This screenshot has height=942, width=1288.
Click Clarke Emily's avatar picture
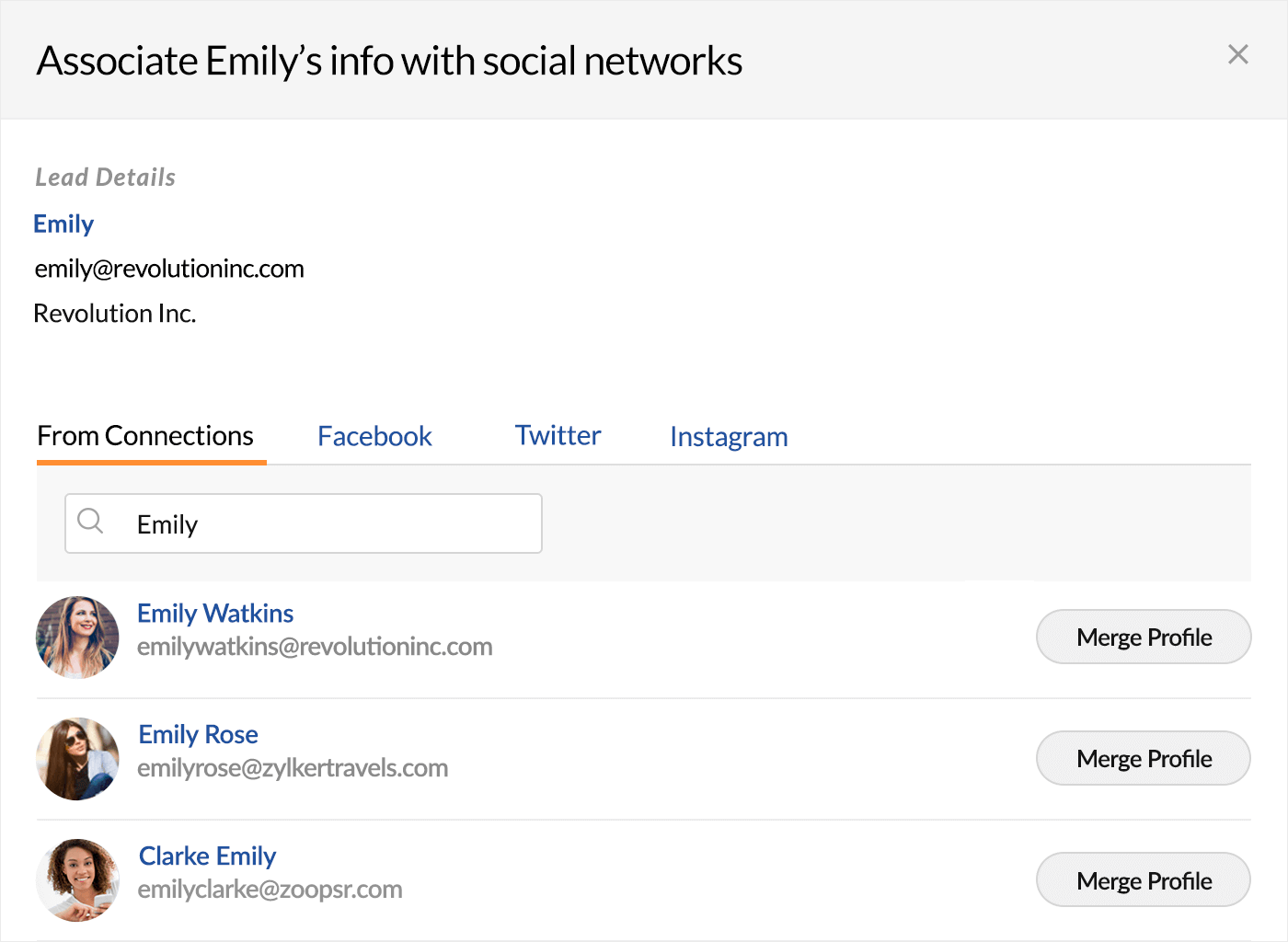tap(77, 880)
